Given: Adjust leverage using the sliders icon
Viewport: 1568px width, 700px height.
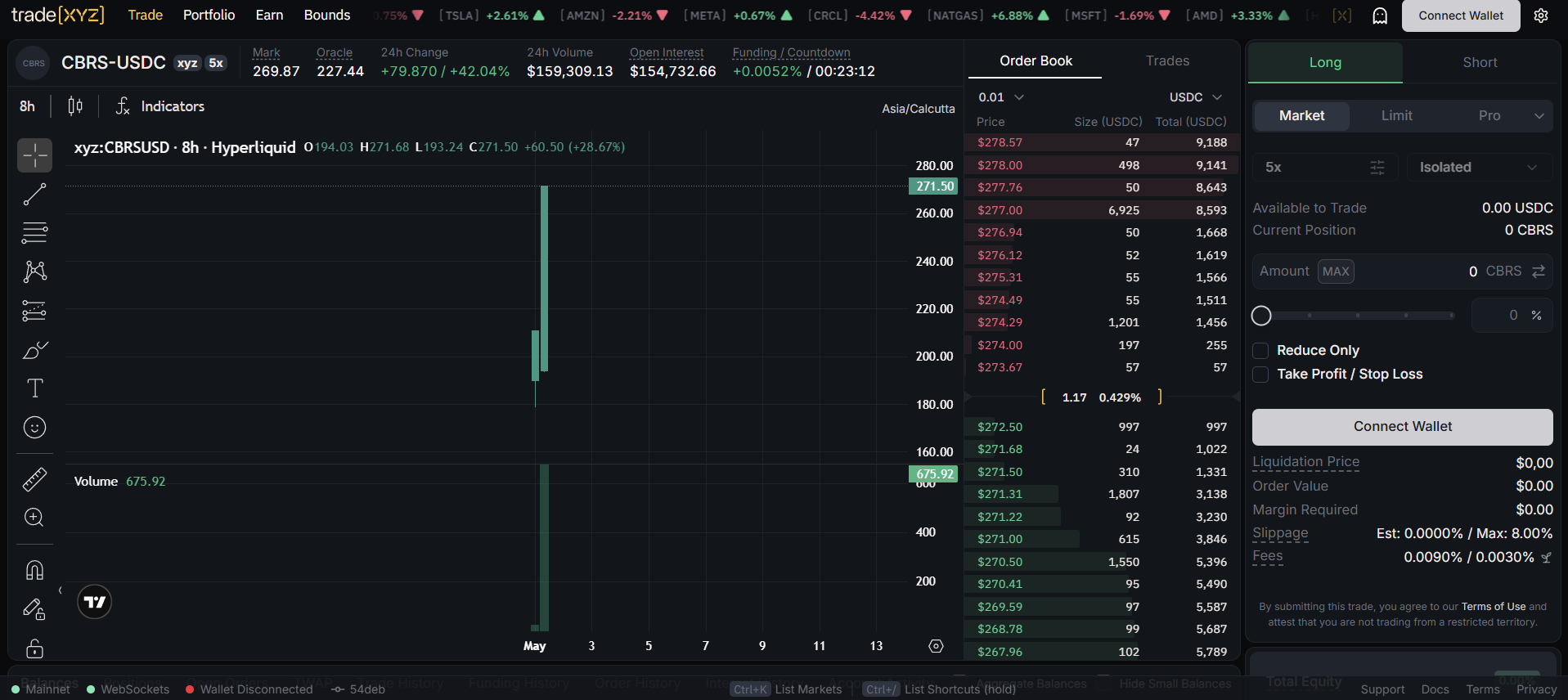Looking at the screenshot, I should 1377,168.
